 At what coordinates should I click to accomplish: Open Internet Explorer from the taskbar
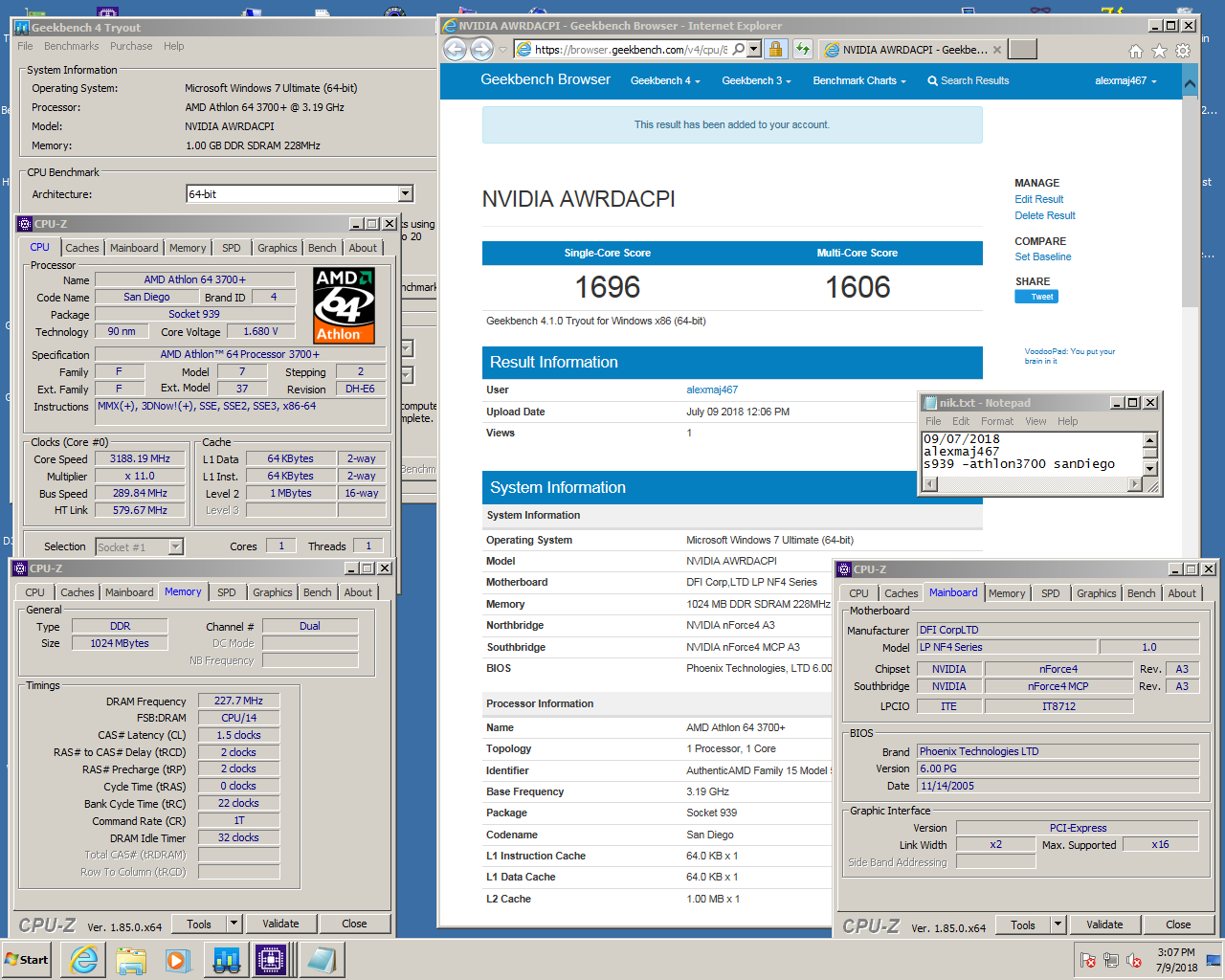coord(84,960)
